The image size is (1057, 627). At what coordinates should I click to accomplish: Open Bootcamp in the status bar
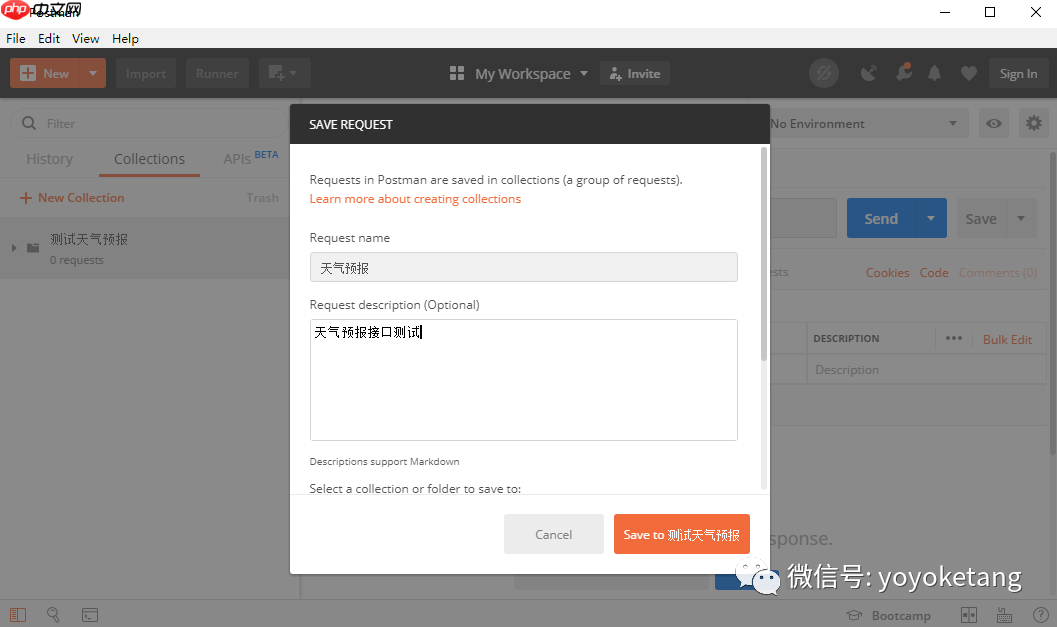pos(888,616)
